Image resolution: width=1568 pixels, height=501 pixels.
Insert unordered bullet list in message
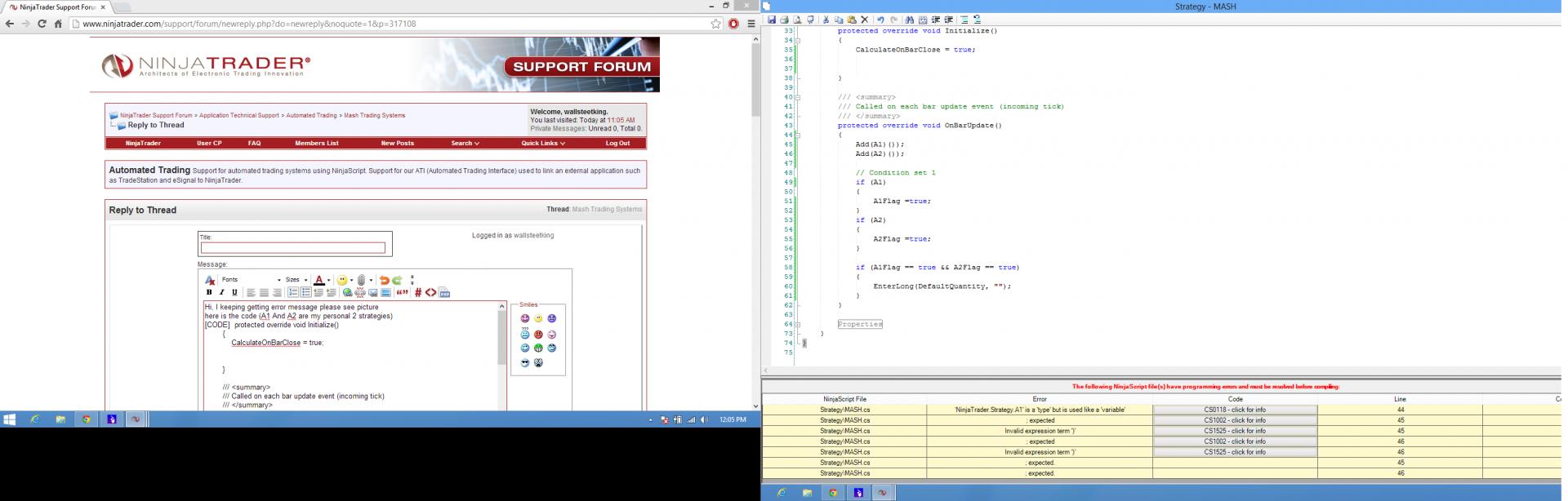click(306, 292)
